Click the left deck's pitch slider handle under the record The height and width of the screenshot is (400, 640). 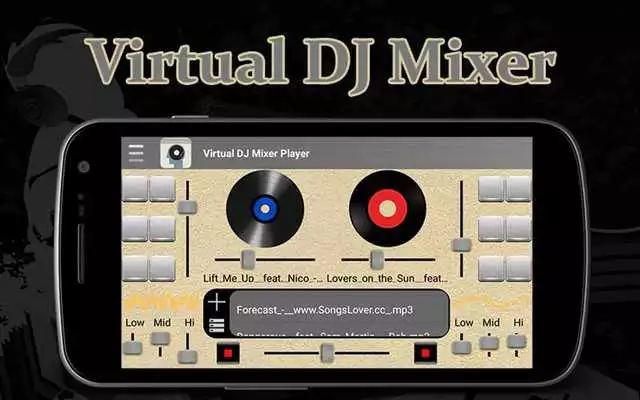click(x=248, y=259)
